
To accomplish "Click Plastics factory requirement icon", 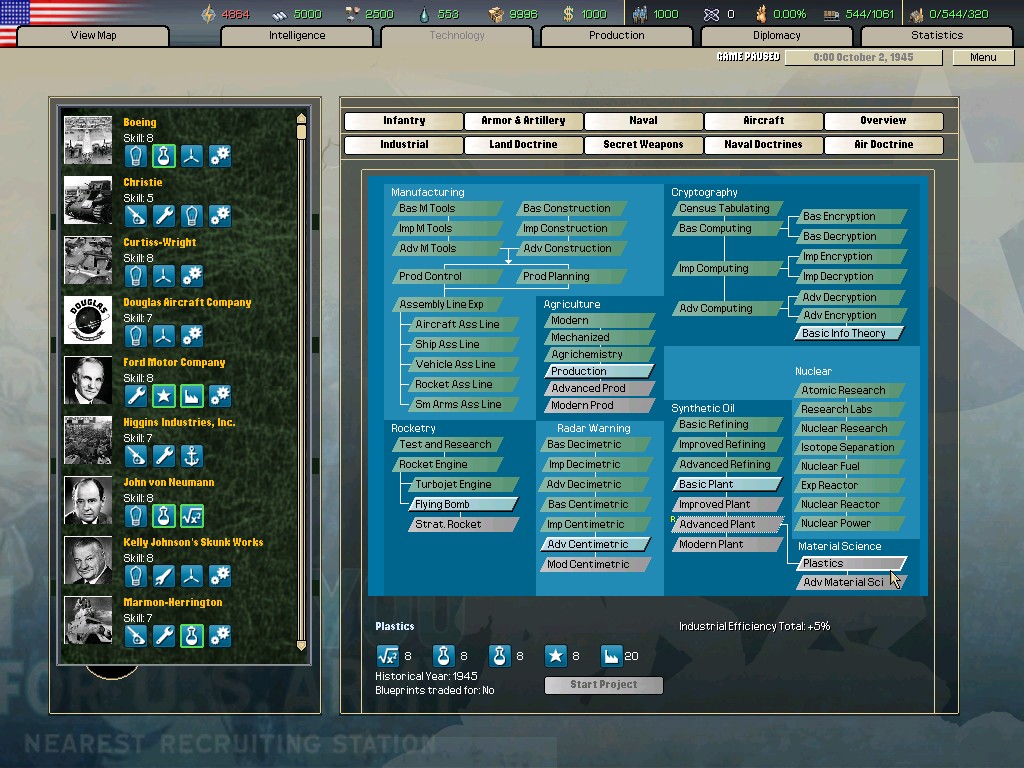I will point(611,656).
